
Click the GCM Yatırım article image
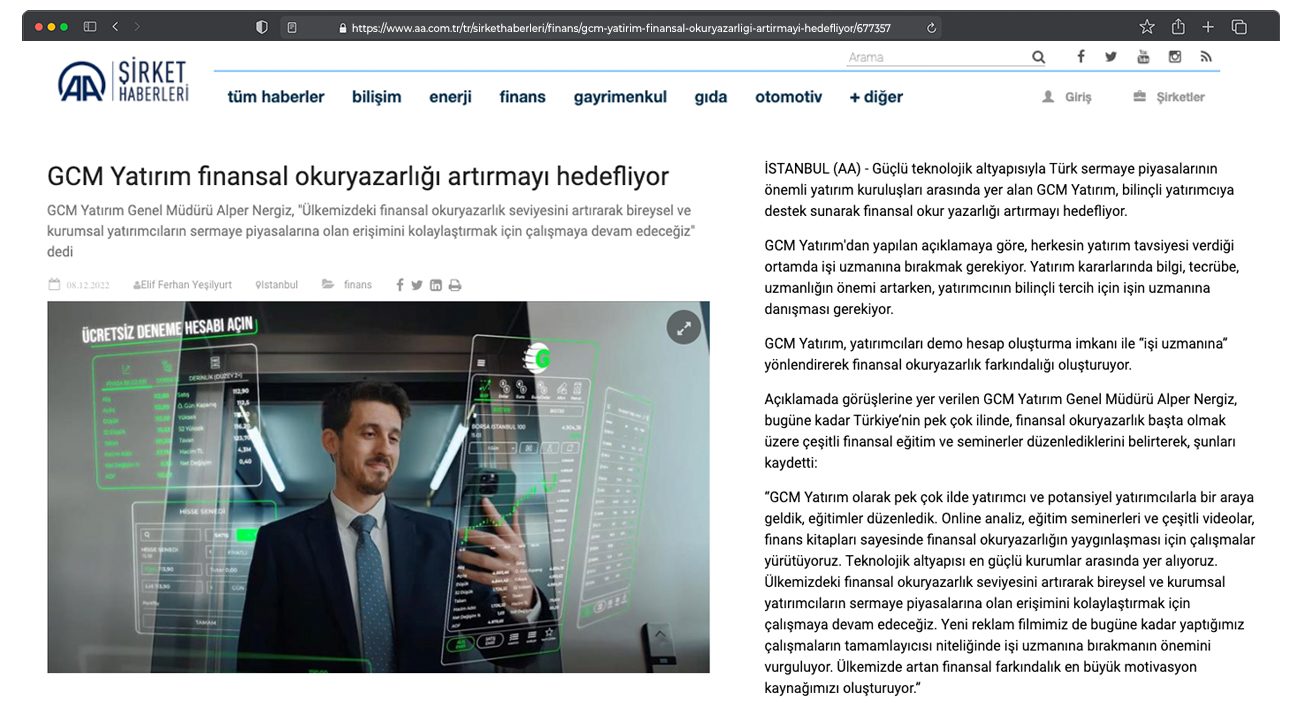[378, 487]
